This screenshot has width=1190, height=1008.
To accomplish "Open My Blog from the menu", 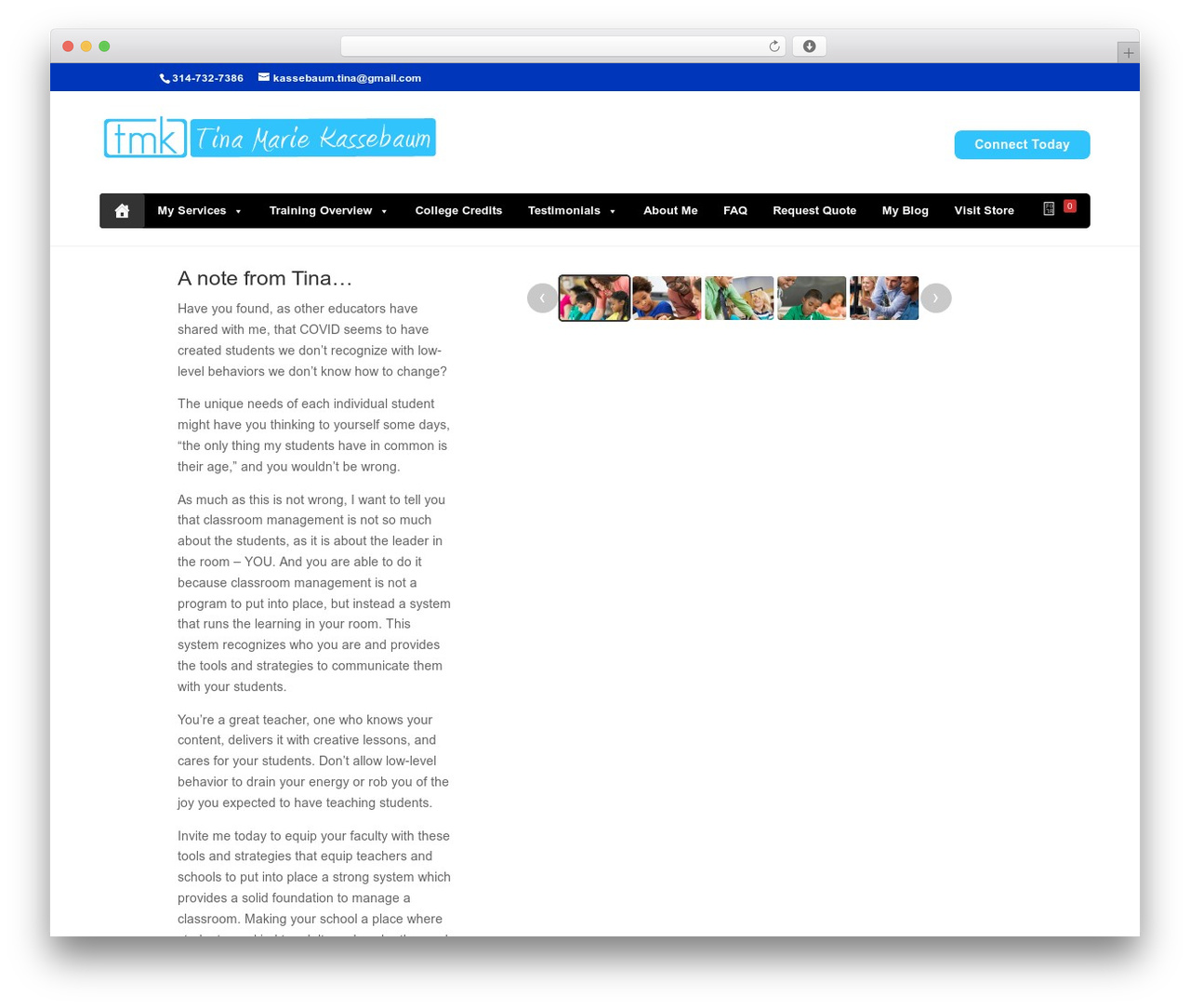I will 906,211.
